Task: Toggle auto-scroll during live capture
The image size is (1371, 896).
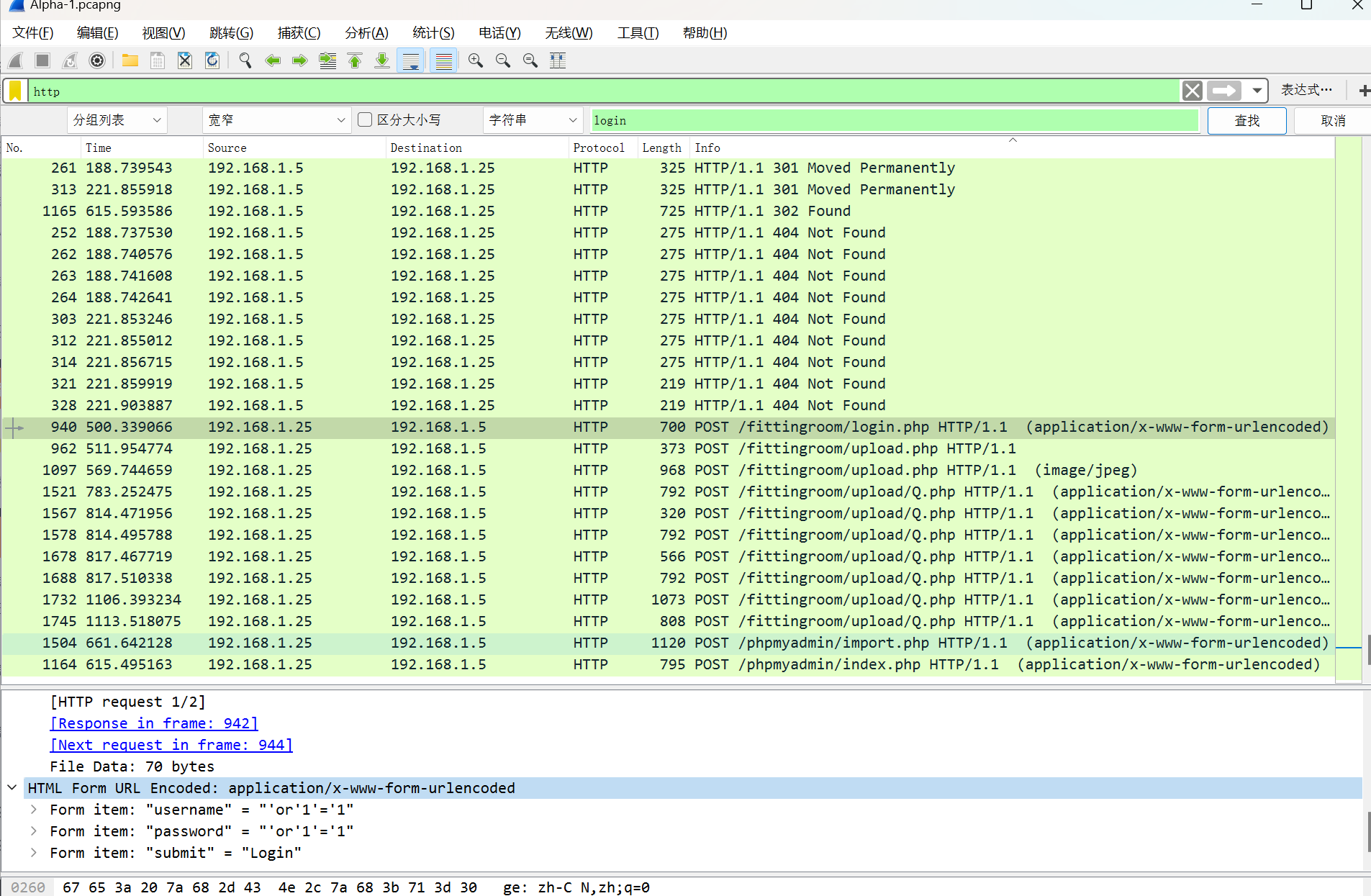Action: tap(411, 60)
